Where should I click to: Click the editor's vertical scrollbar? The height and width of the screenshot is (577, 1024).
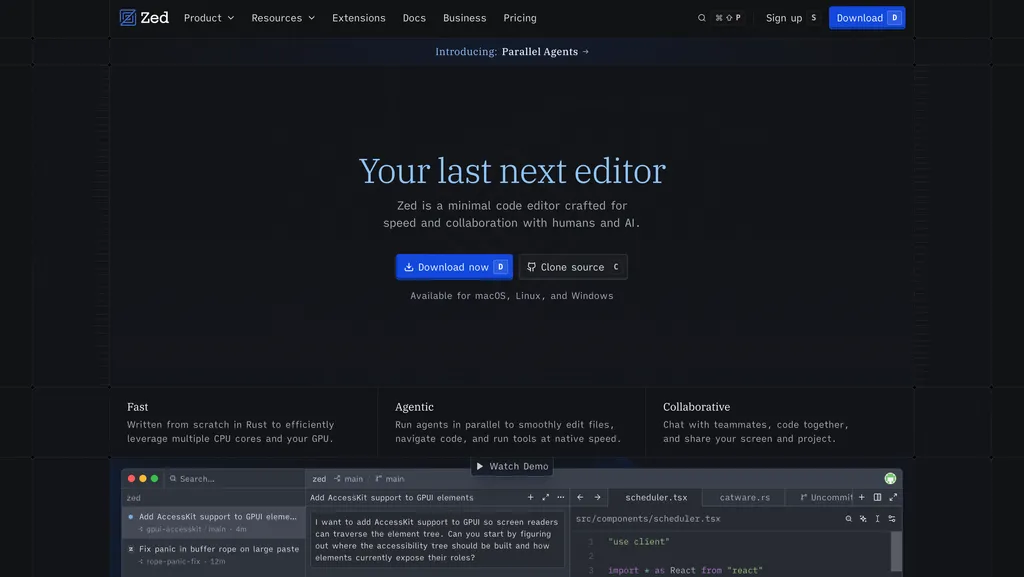[x=896, y=551]
